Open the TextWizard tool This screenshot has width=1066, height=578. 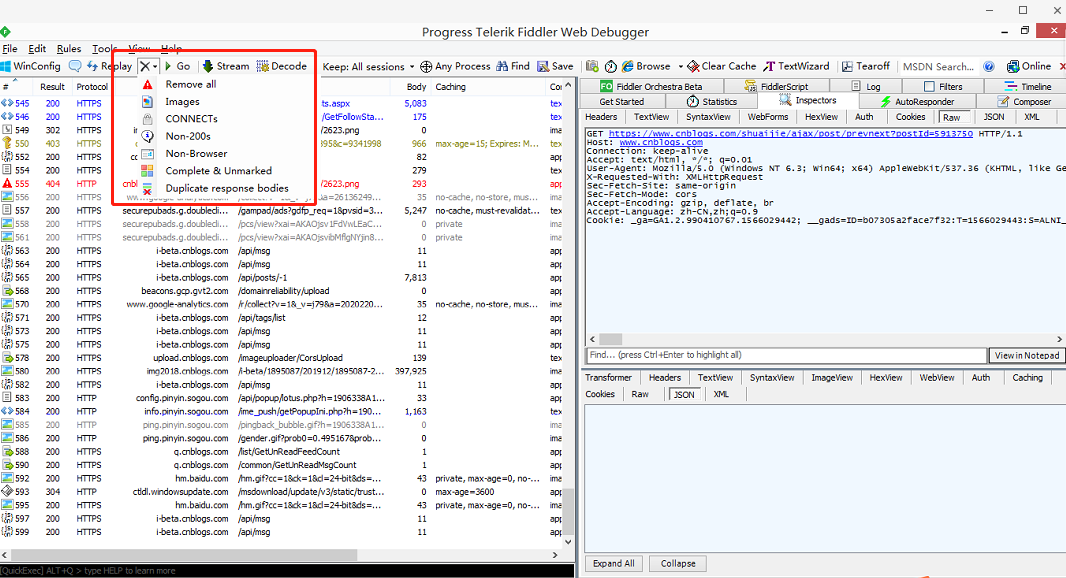[796, 66]
